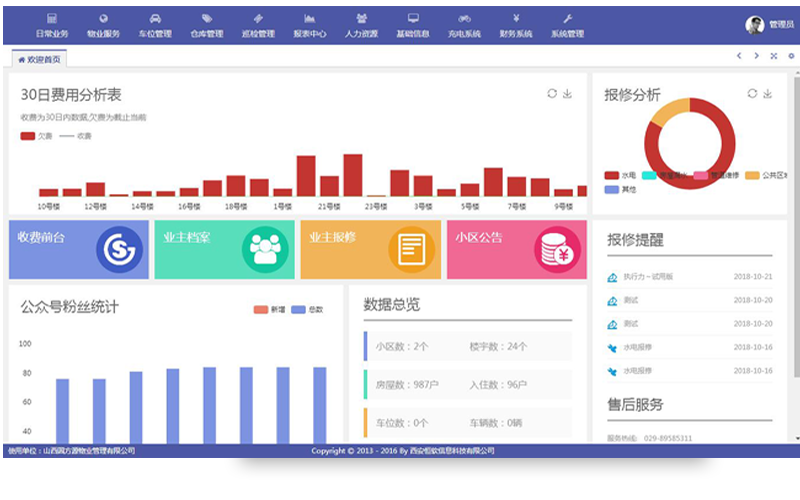
Task: Click the 总数 blue legend swatch
Action: click(x=299, y=309)
